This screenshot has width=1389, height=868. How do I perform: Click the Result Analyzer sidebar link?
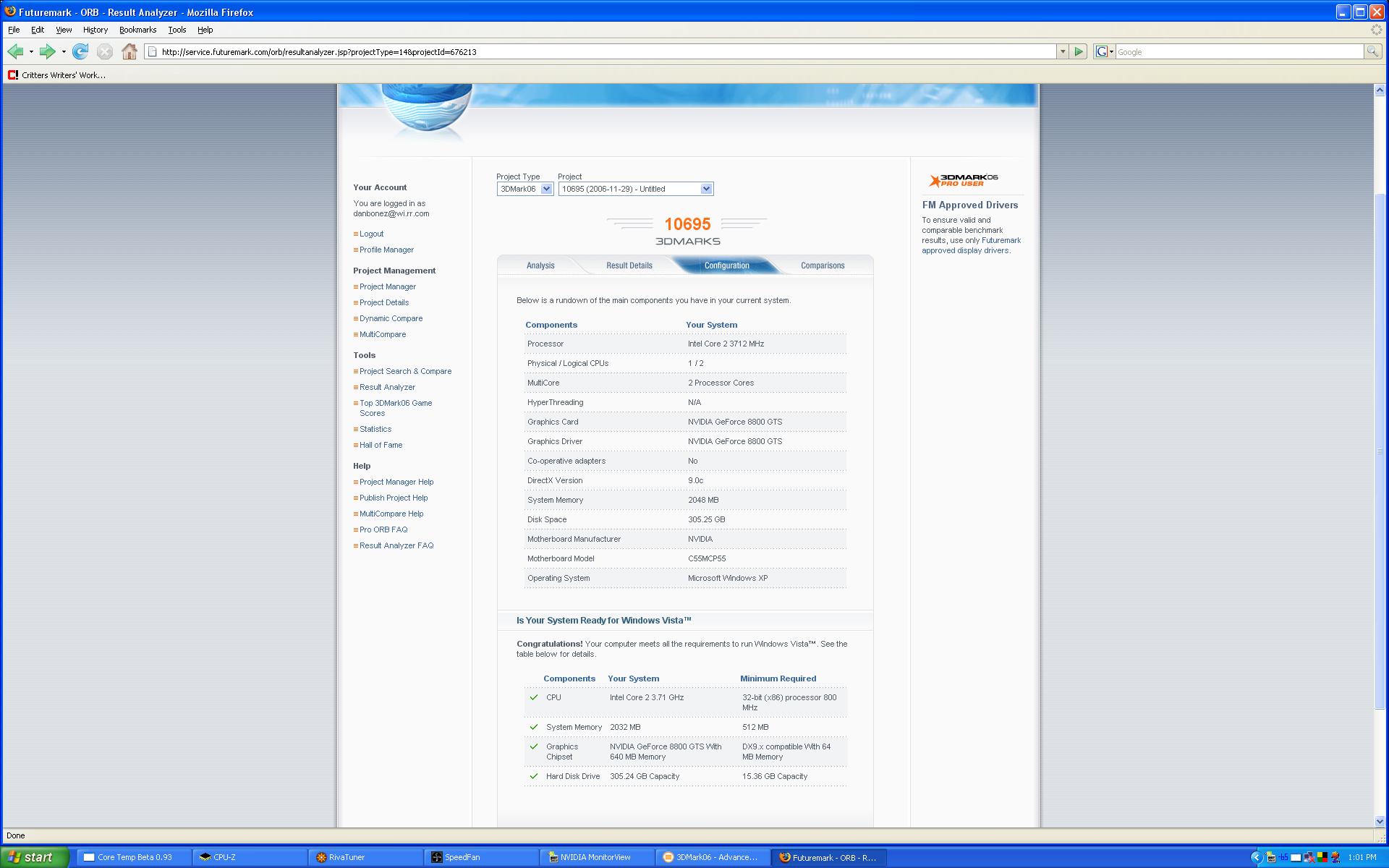click(388, 387)
